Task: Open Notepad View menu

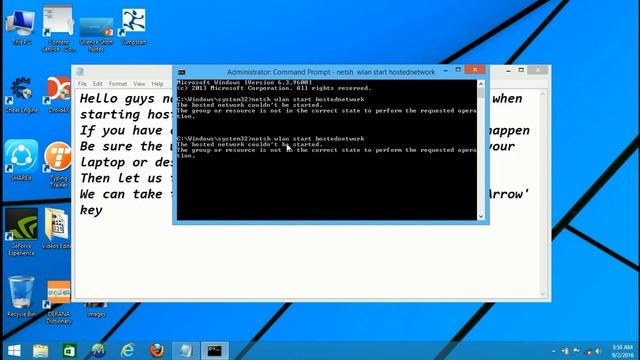Action: pos(139,84)
